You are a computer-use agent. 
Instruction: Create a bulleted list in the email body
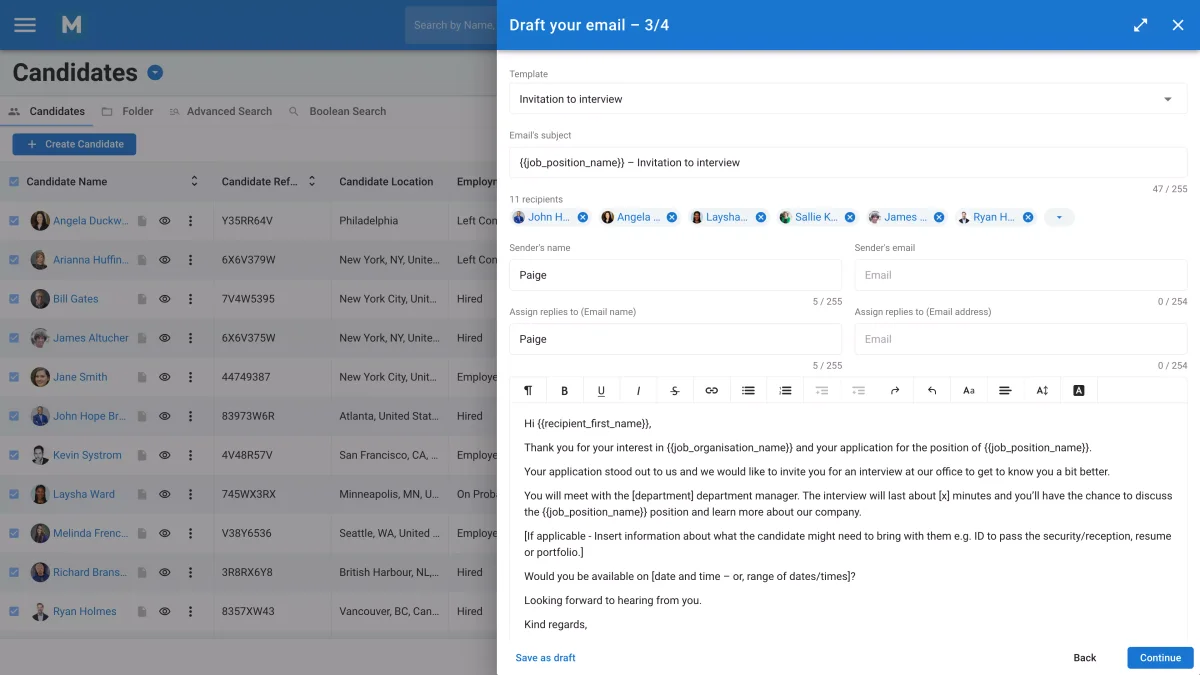[x=748, y=390]
